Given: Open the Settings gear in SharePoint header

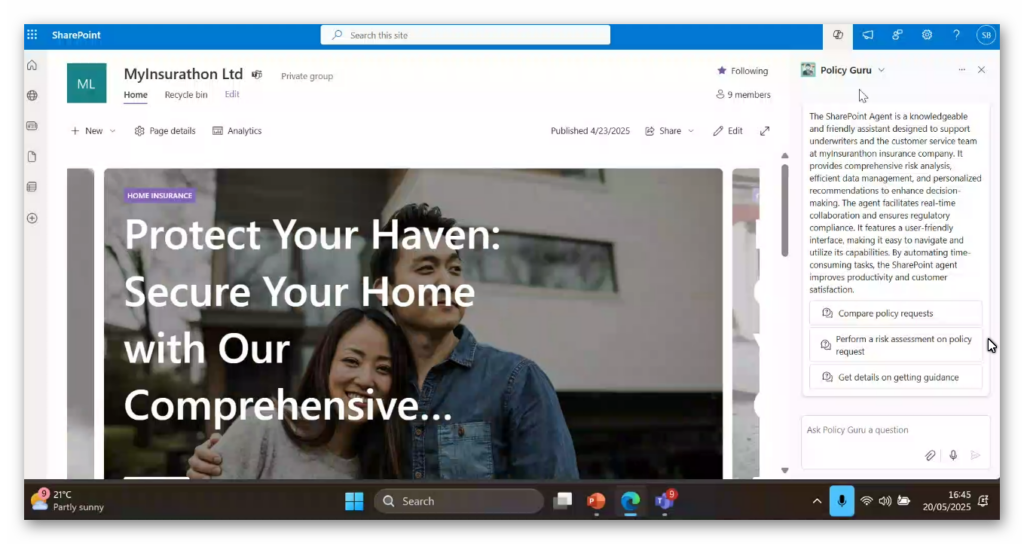Looking at the screenshot, I should [927, 35].
